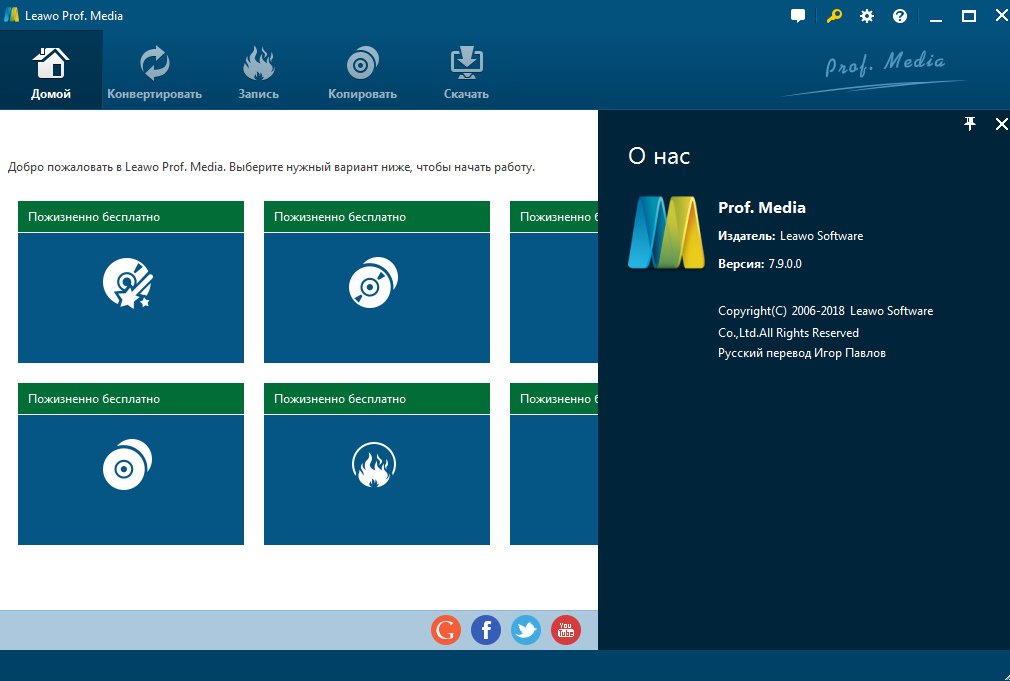This screenshot has width=1010, height=681.
Task: Open the feedback speech bubble icon
Action: pos(798,16)
